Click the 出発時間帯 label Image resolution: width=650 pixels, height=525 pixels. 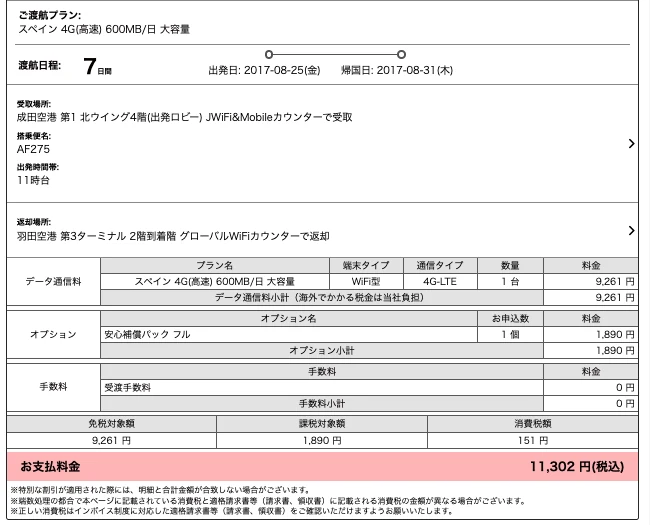(x=38, y=167)
